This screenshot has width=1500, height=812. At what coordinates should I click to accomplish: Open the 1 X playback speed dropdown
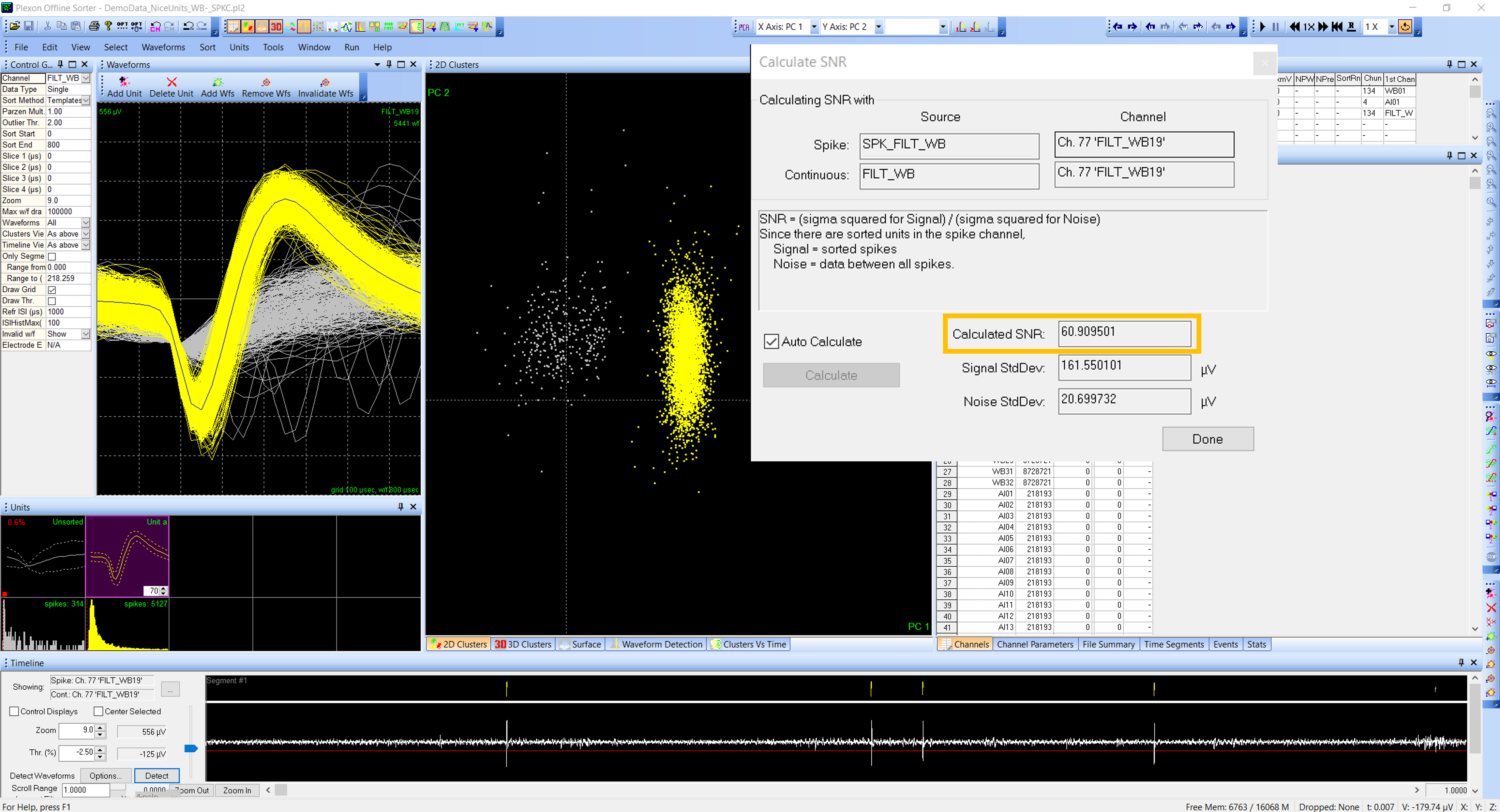click(1392, 27)
